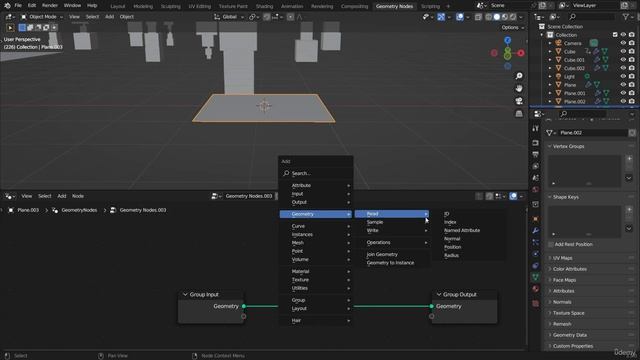Hide Plane.001 using its eye icon
Image resolution: width=640 pixels, height=360 pixels.
623,93
